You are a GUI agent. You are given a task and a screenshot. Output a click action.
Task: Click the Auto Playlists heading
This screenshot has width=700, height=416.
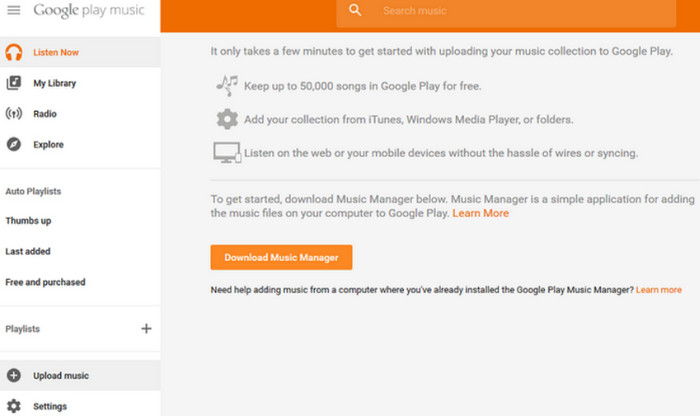pos(33,191)
